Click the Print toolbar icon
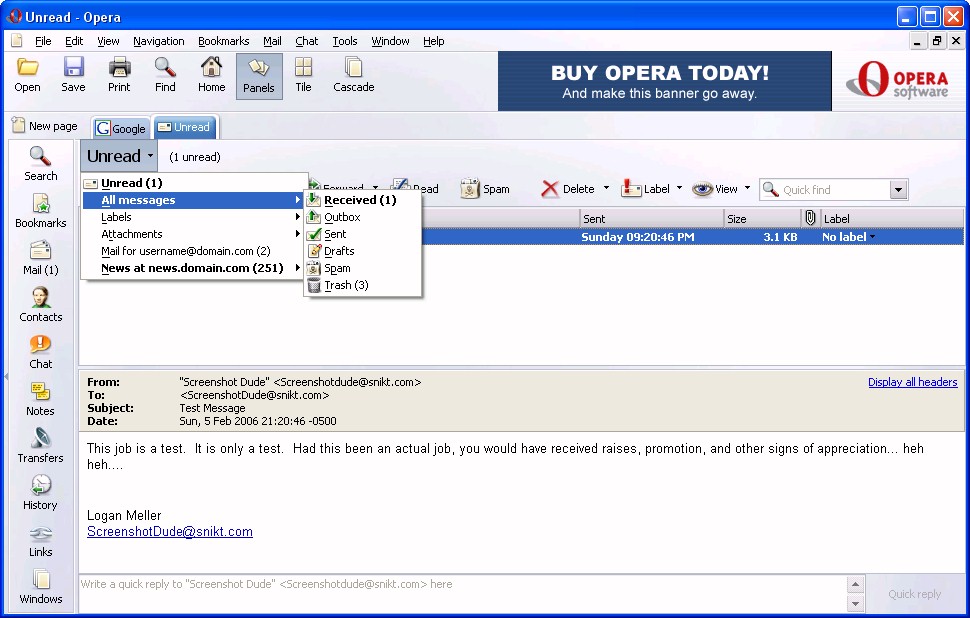This screenshot has width=970, height=618. point(119,68)
